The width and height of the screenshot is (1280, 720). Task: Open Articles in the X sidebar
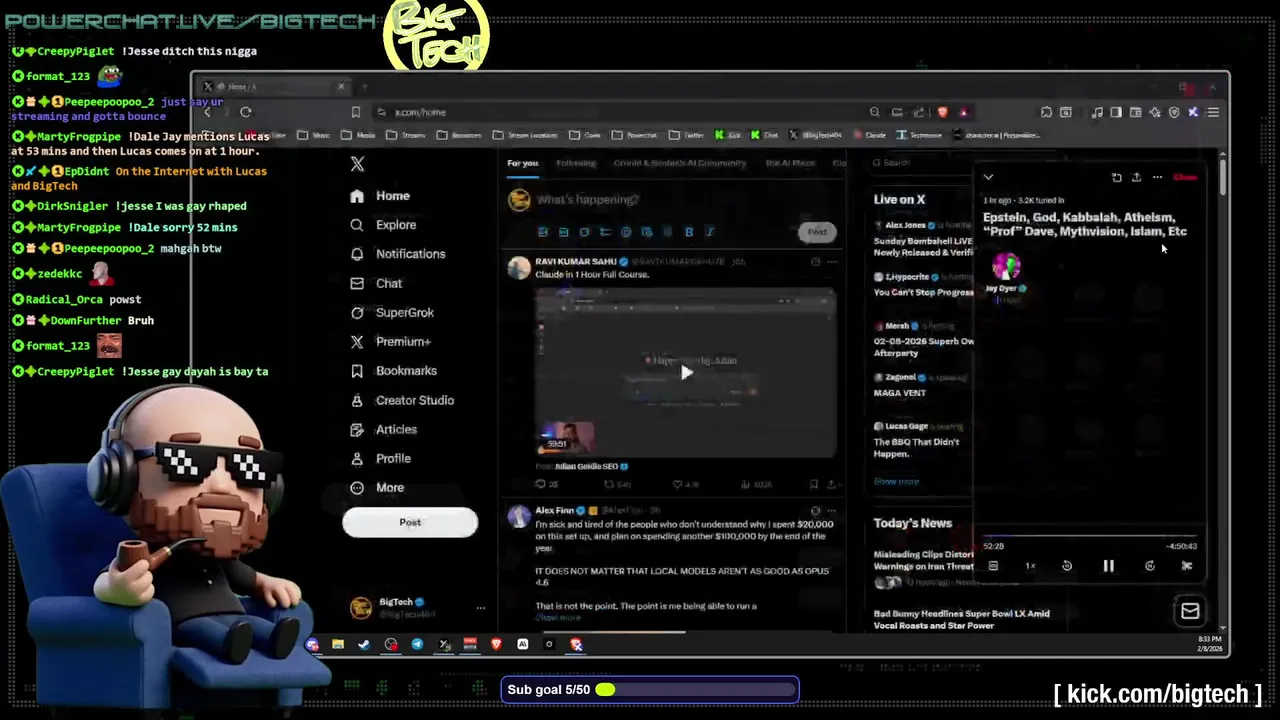coord(384,429)
